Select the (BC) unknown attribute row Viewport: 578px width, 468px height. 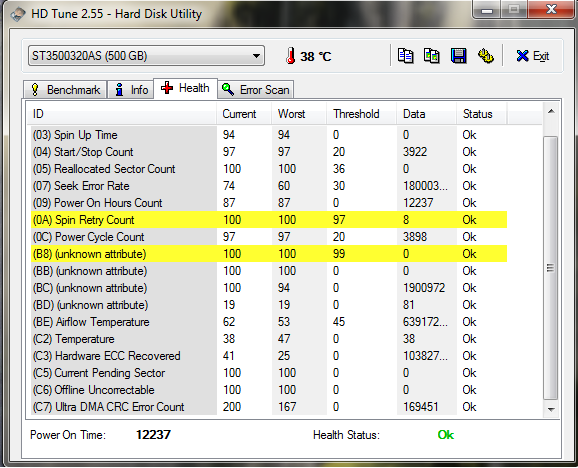click(x=269, y=288)
